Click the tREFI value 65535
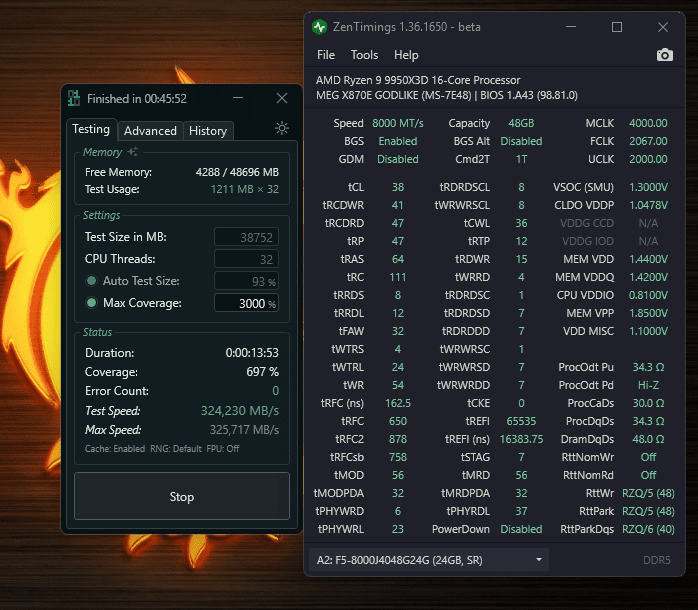This screenshot has width=698, height=610. 521,421
